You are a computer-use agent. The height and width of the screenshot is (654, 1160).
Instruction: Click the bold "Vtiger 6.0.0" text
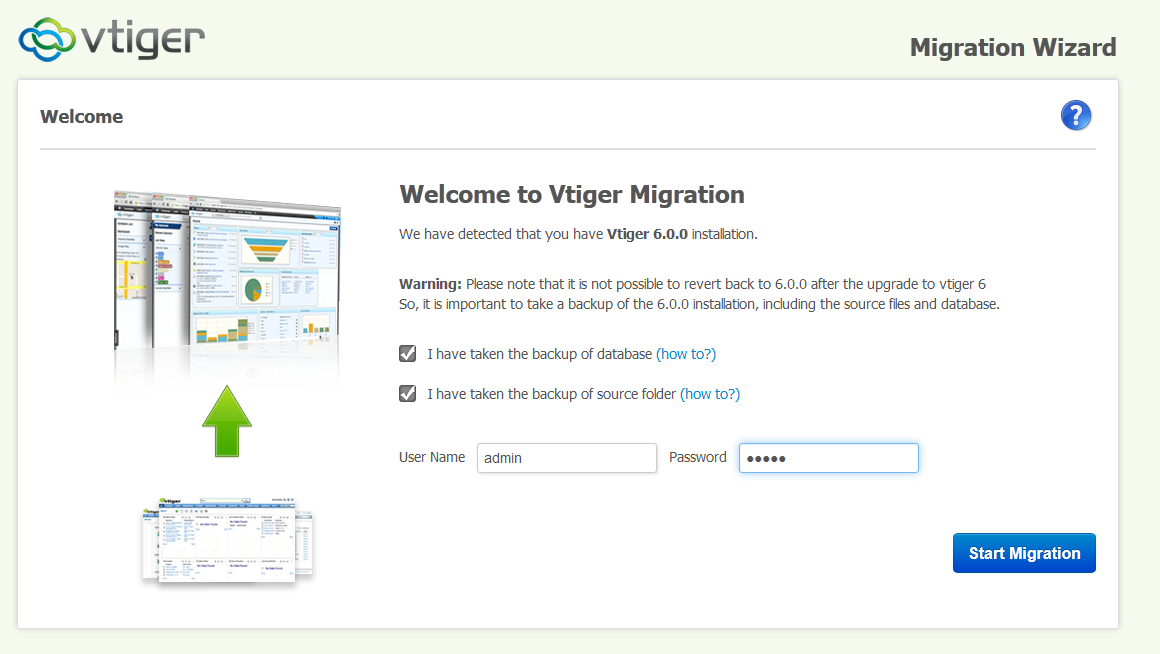tap(647, 235)
